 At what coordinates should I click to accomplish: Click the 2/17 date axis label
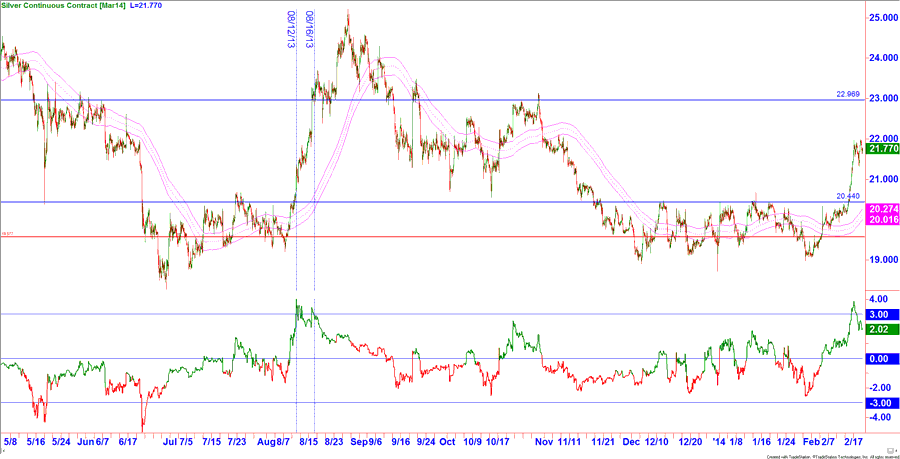point(853,440)
